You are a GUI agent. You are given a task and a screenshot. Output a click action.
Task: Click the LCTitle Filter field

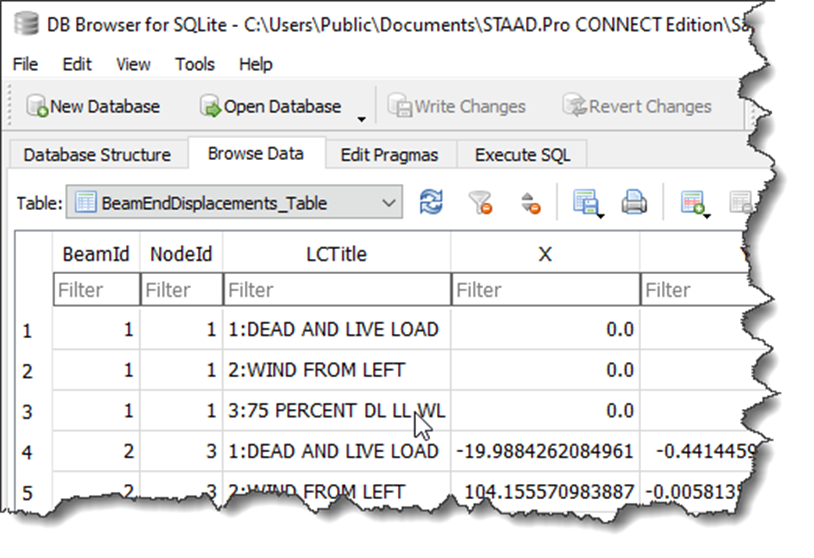337,289
